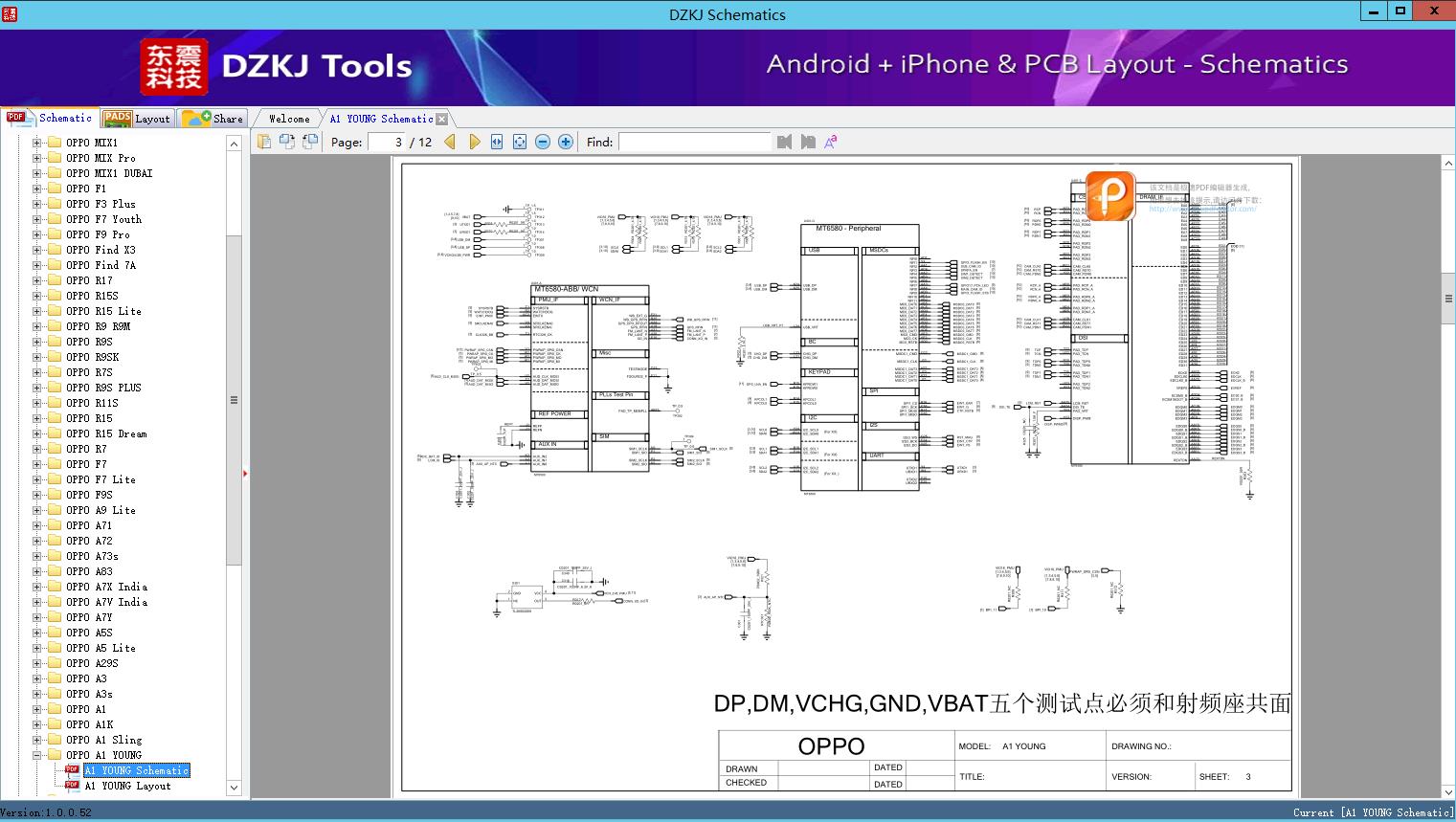1456x822 pixels.
Task: Select OPPO MIX1 DUBAI entry
Action: (x=109, y=173)
